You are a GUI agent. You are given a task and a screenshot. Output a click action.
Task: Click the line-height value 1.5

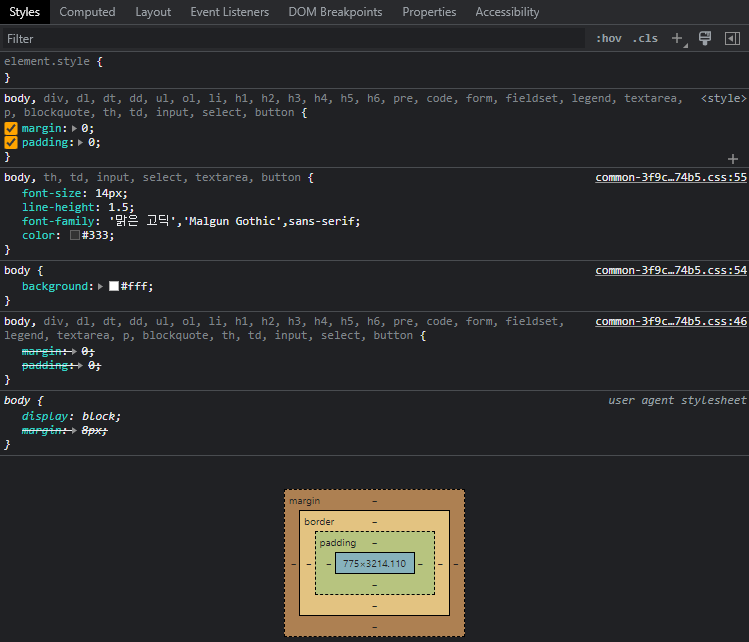pos(118,207)
